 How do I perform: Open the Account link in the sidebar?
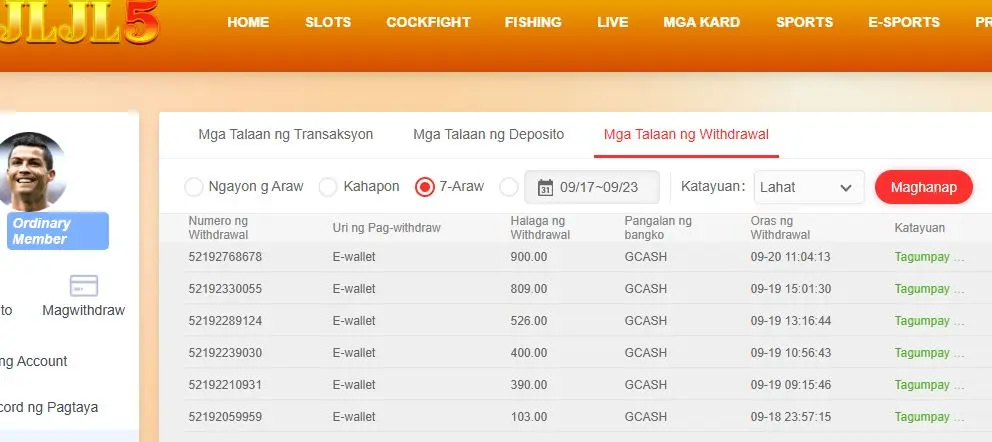tap(34, 362)
